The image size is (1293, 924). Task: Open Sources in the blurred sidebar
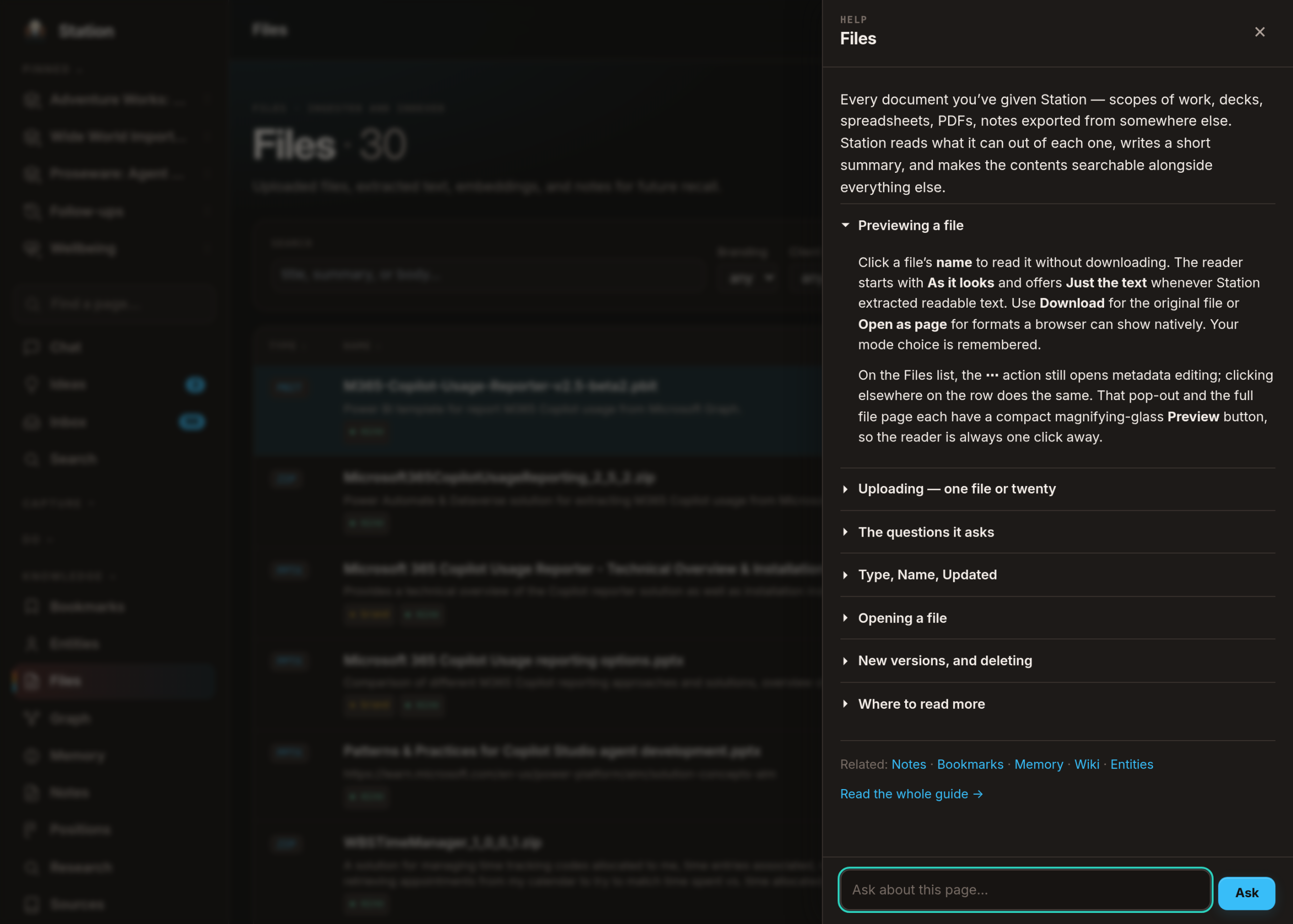[x=114, y=904]
